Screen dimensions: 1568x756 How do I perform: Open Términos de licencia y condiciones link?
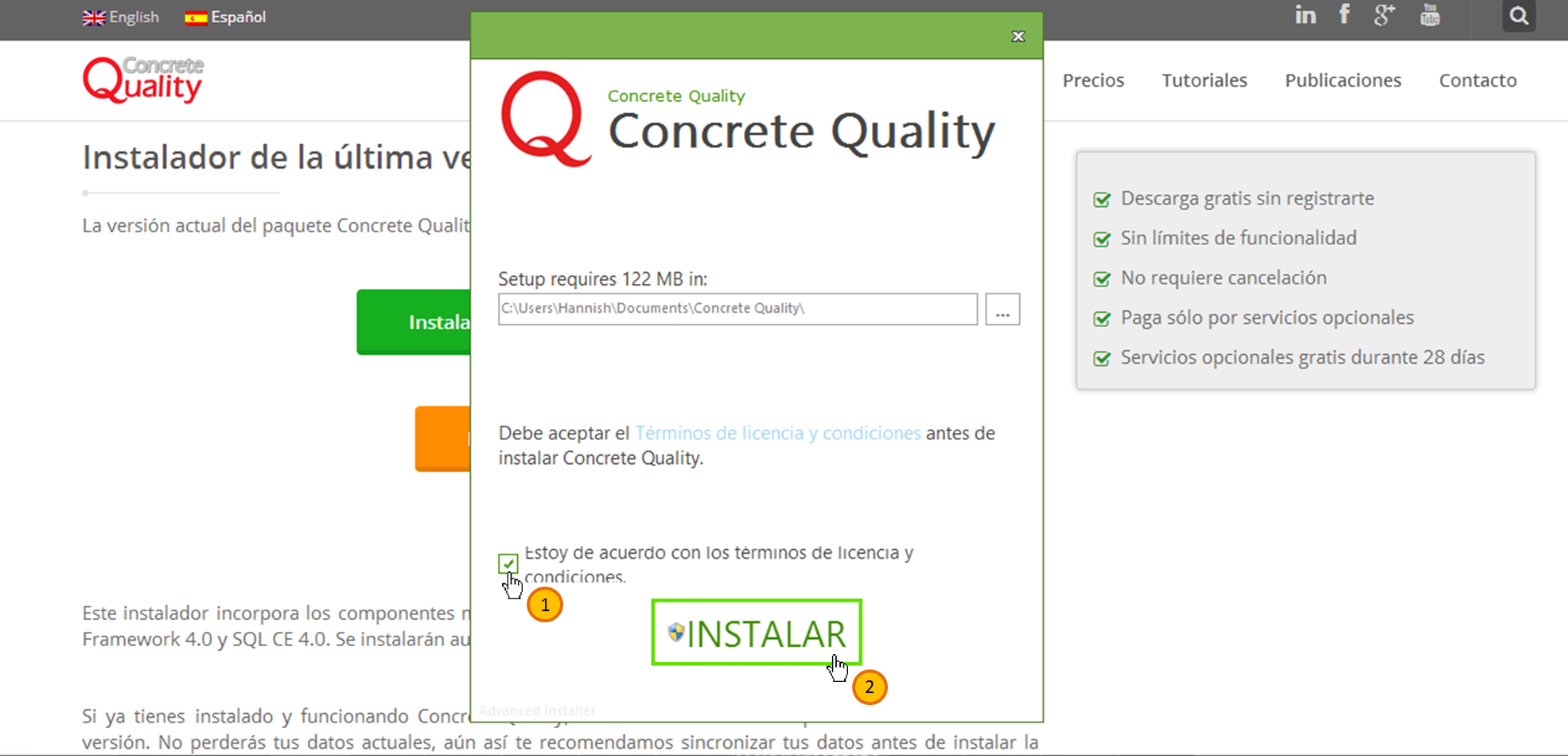point(777,433)
